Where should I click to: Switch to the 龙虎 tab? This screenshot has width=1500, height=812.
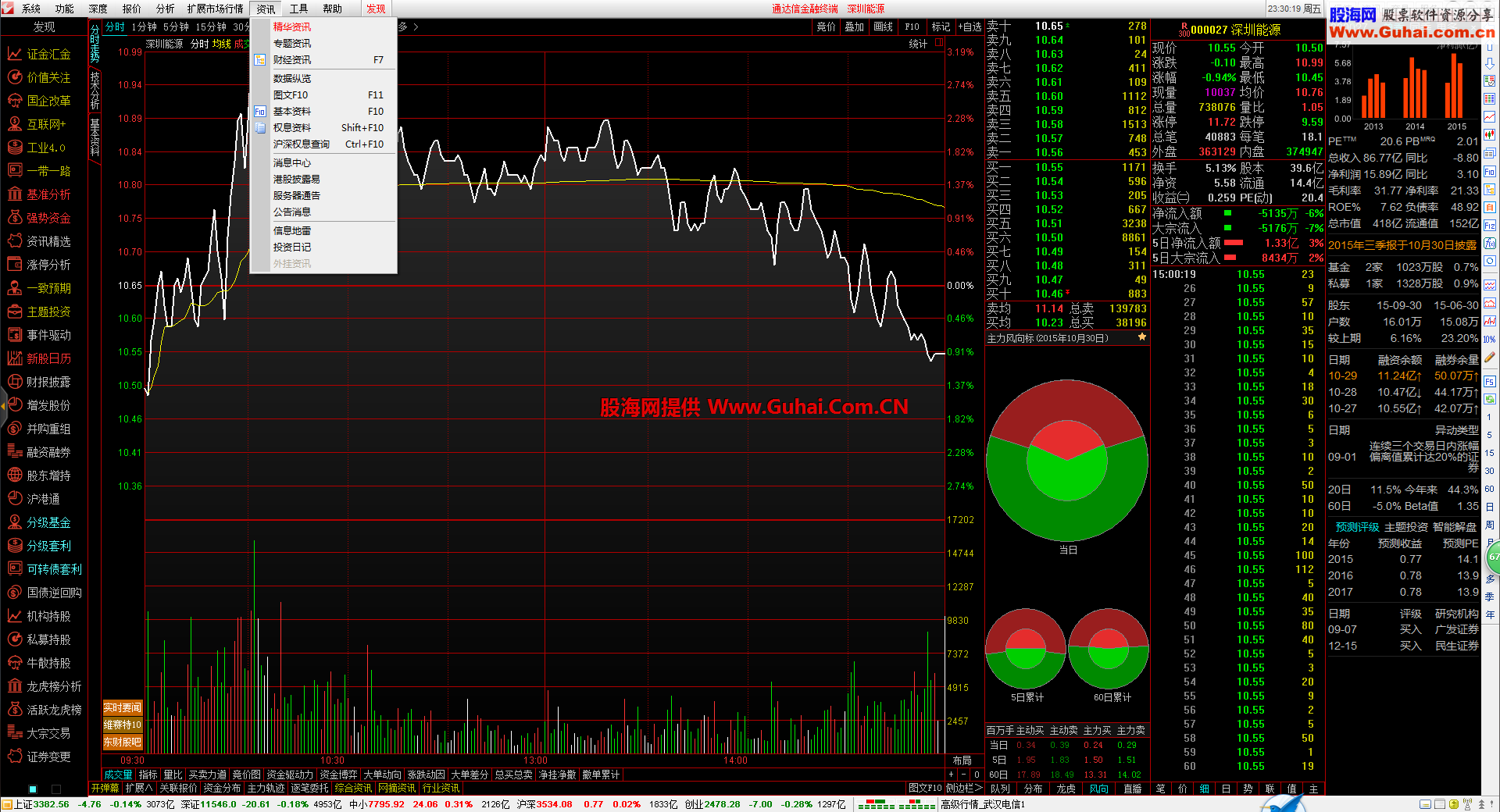click(x=1066, y=789)
